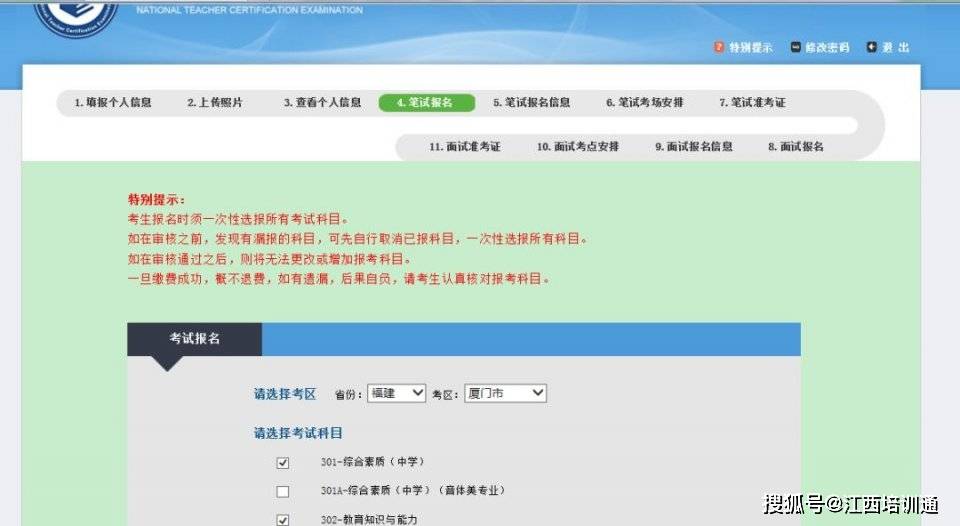Toggle 302-教育知识与能力 checkbox
This screenshot has height=526, width=960.
click(x=283, y=520)
